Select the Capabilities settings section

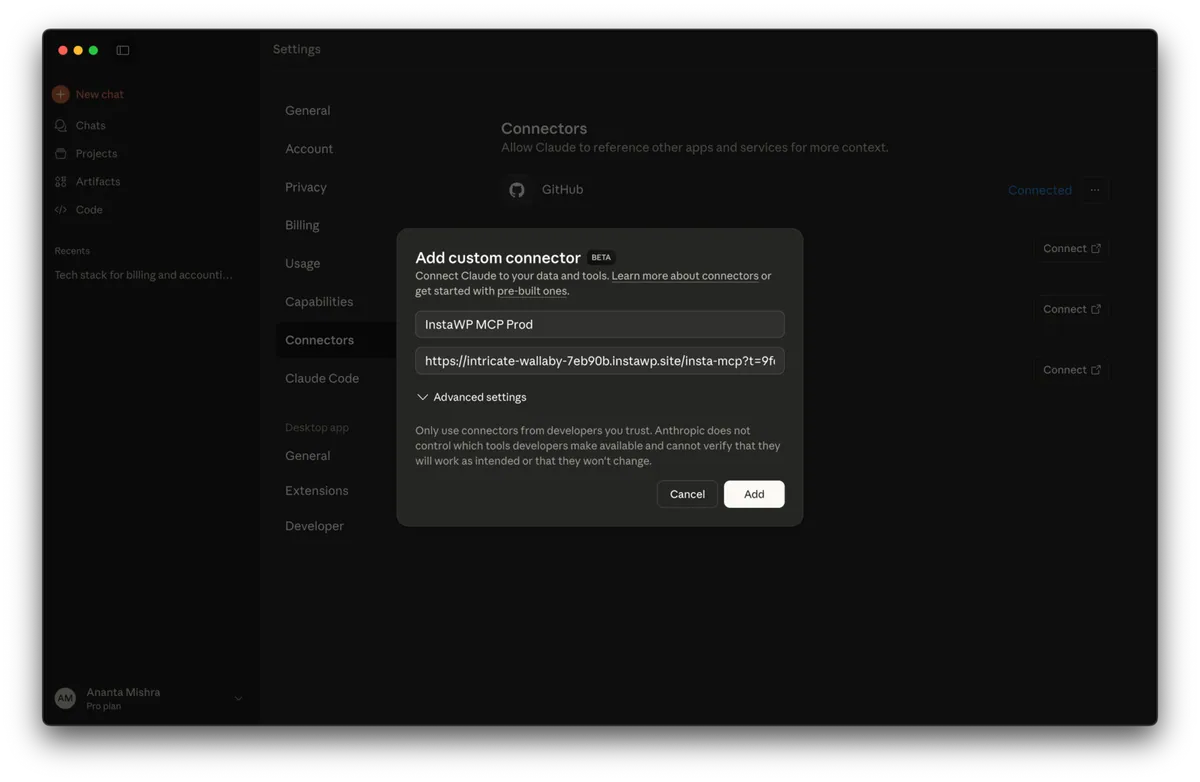[x=319, y=301]
